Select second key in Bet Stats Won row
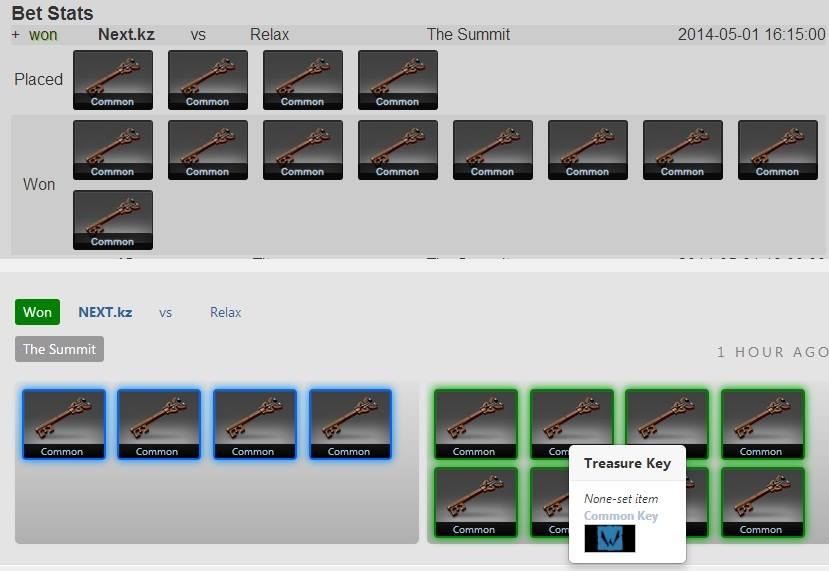Image resolution: width=829 pixels, height=571 pixels. point(208,150)
